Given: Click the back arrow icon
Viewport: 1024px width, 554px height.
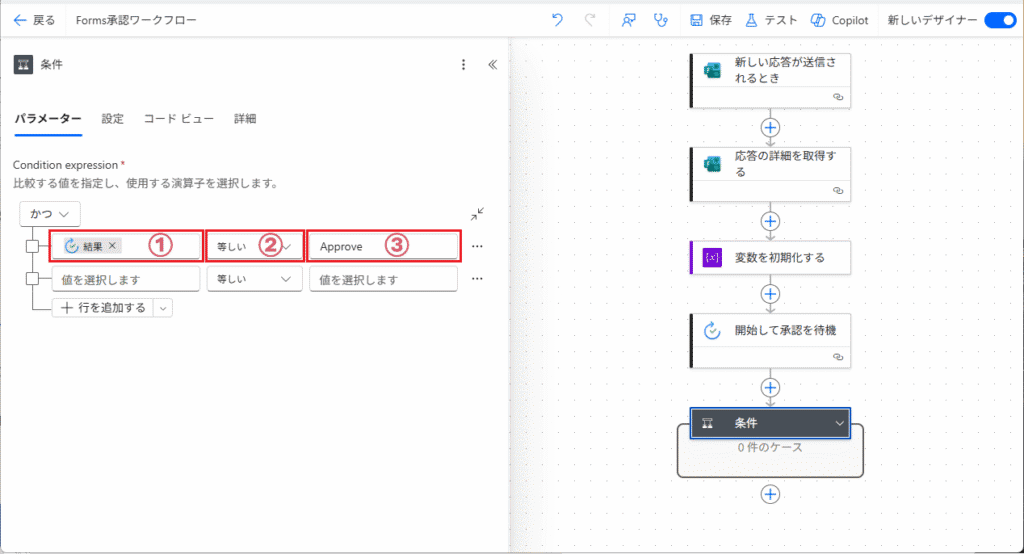Looking at the screenshot, I should click(x=20, y=20).
